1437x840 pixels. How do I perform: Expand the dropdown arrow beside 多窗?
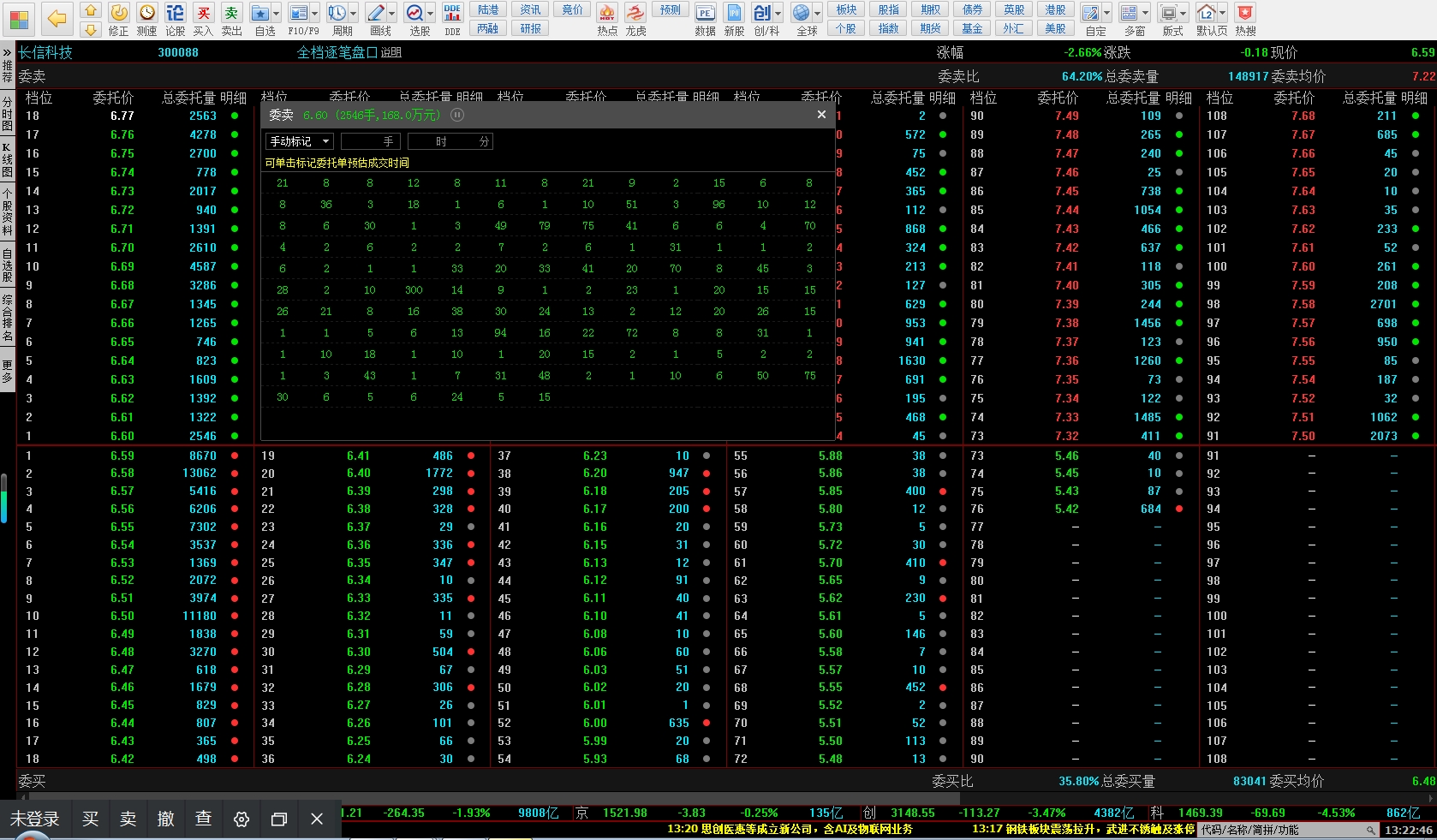pos(1146,13)
